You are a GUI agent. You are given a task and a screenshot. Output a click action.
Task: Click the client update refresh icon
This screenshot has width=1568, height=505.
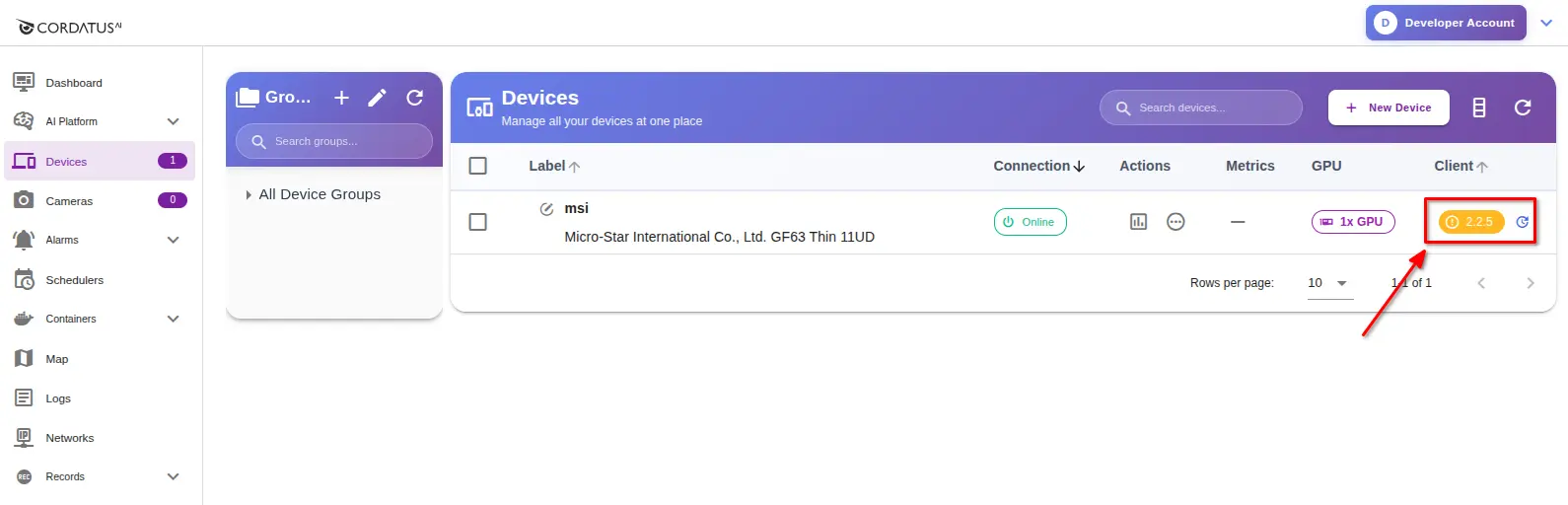click(x=1523, y=222)
